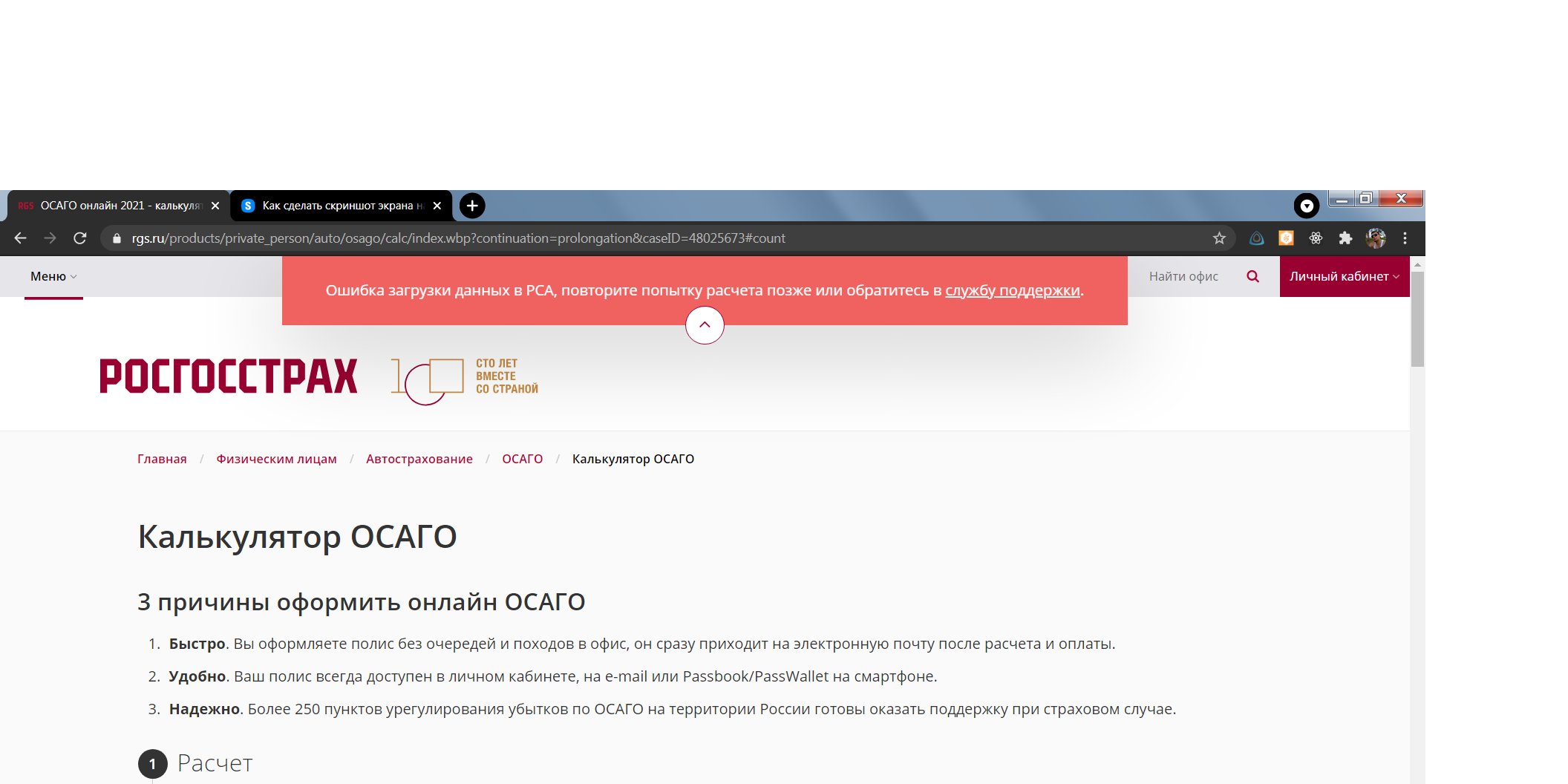Image resolution: width=1568 pixels, height=784 pixels.
Task: Click the page vertical scrollbar thumb
Action: click(x=1417, y=319)
